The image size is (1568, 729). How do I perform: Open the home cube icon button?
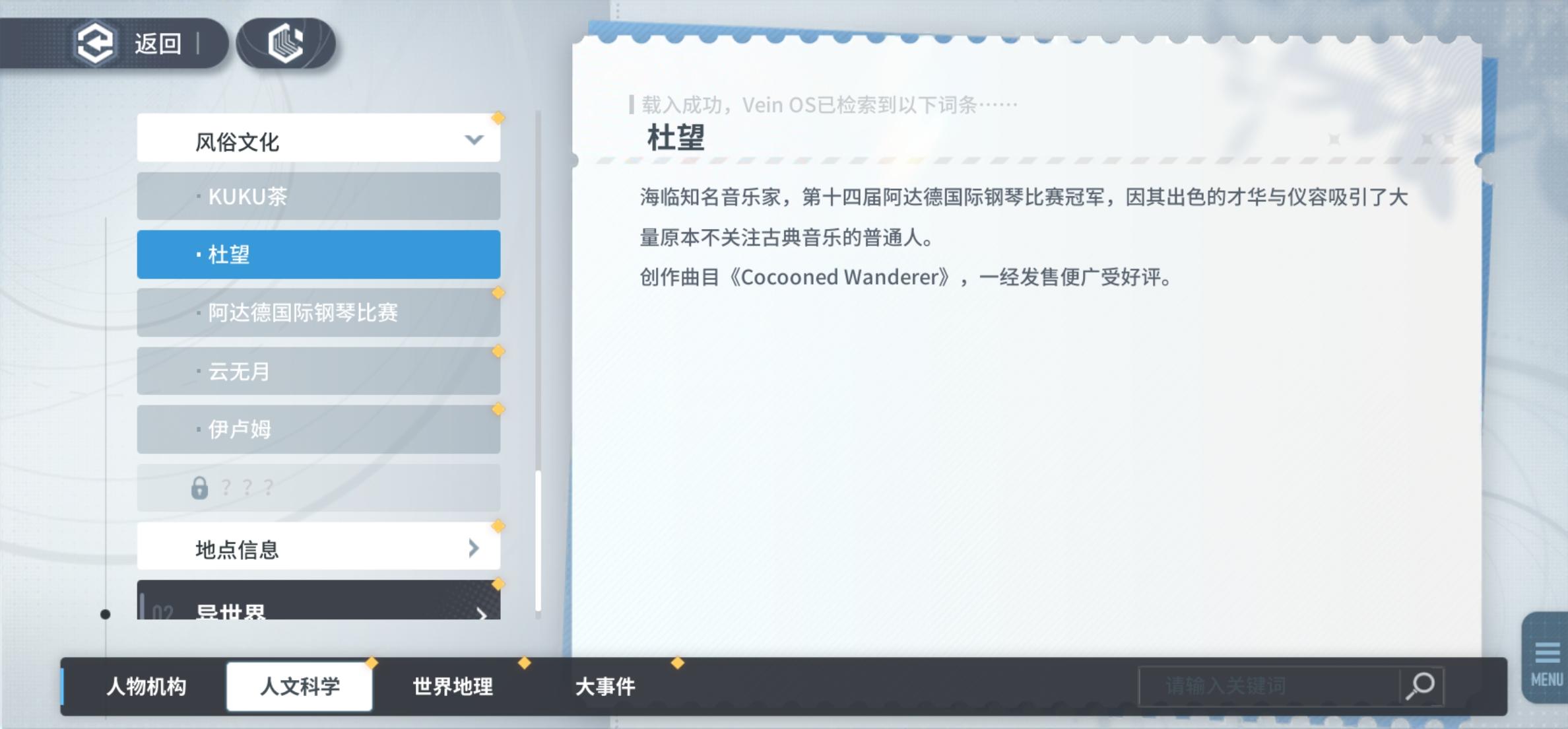point(286,44)
